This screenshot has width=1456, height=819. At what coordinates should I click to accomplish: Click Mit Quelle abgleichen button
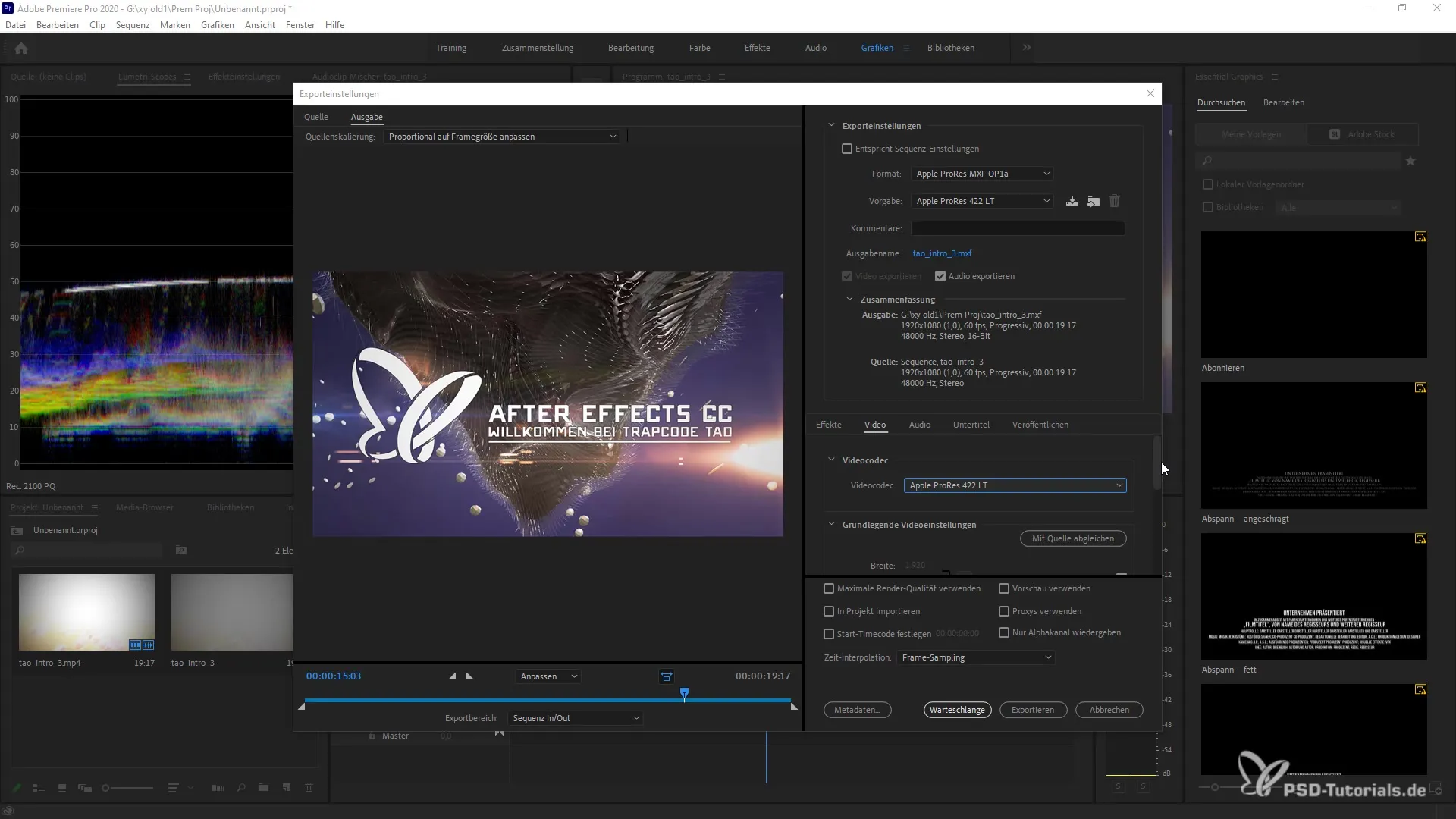[x=1073, y=538]
